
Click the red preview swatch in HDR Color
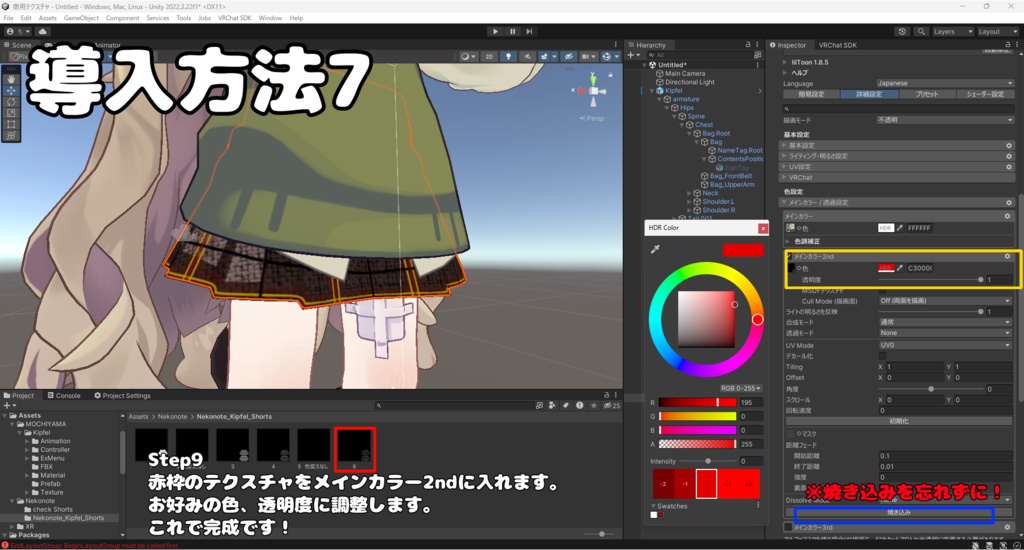click(743, 250)
